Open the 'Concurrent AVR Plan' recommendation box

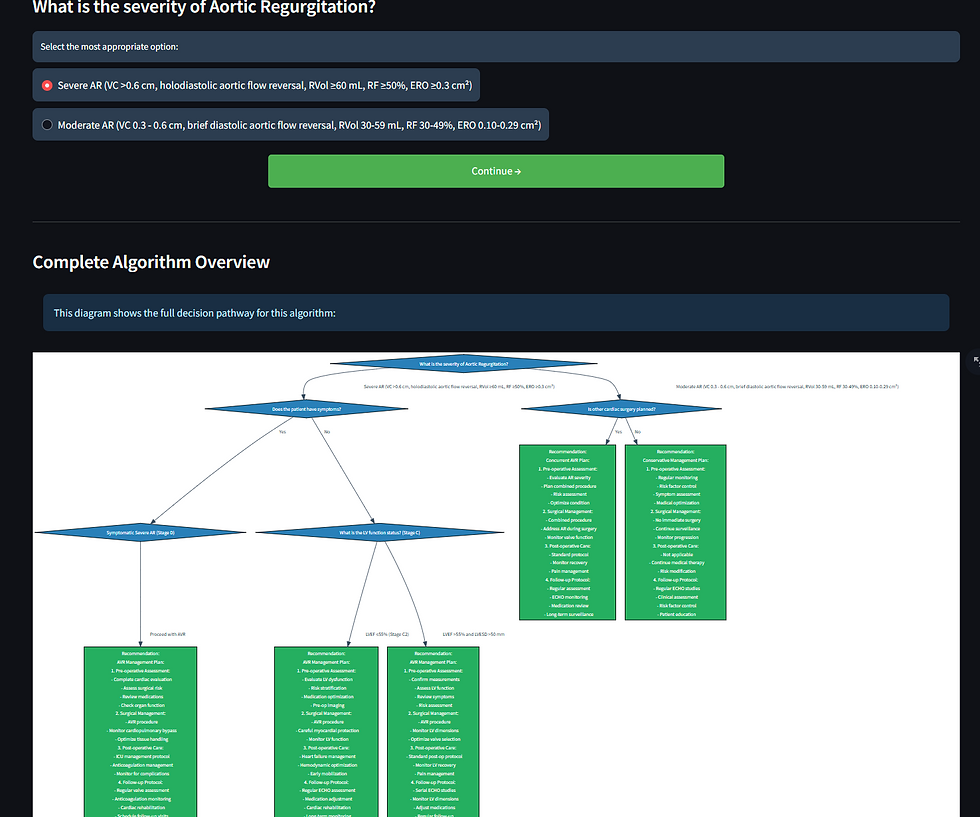pos(567,530)
